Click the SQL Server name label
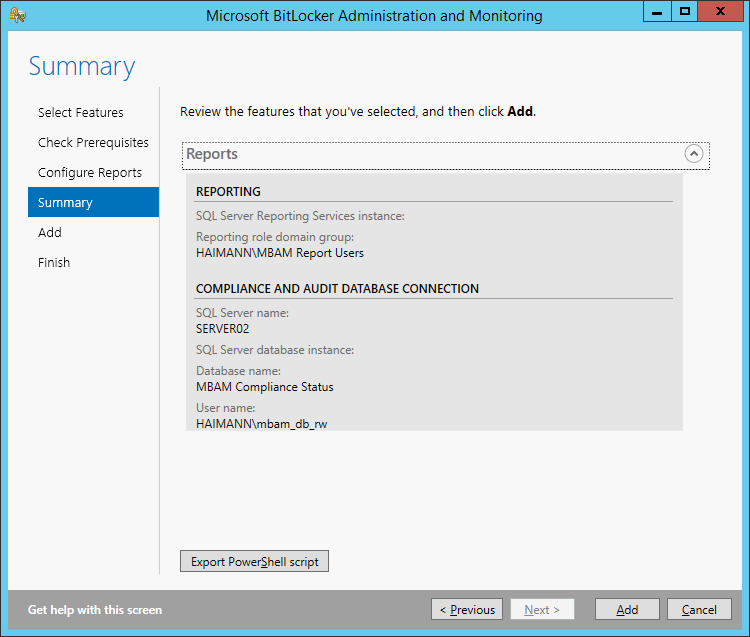The image size is (750, 637). [242, 313]
